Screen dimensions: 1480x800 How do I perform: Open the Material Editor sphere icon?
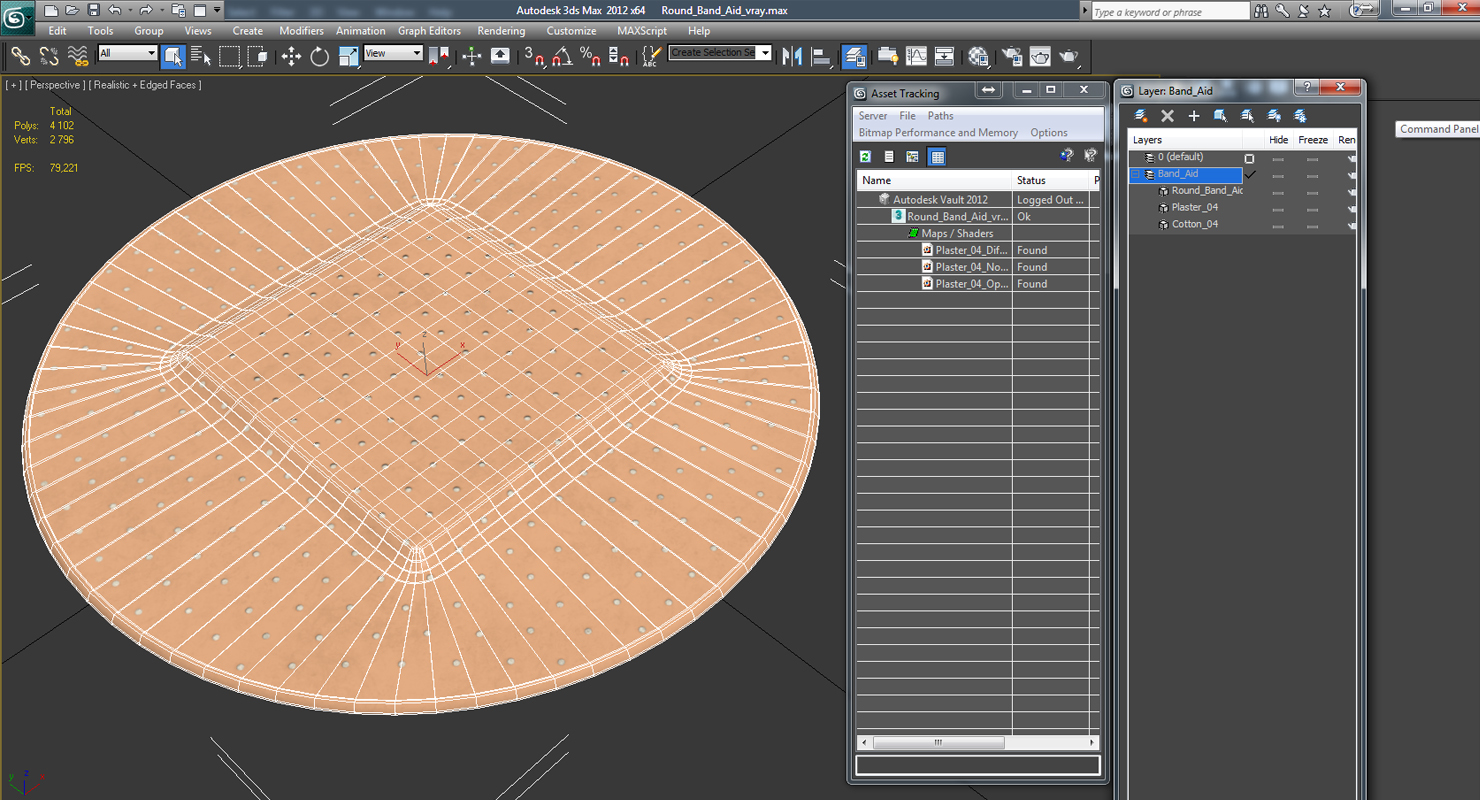[978, 56]
